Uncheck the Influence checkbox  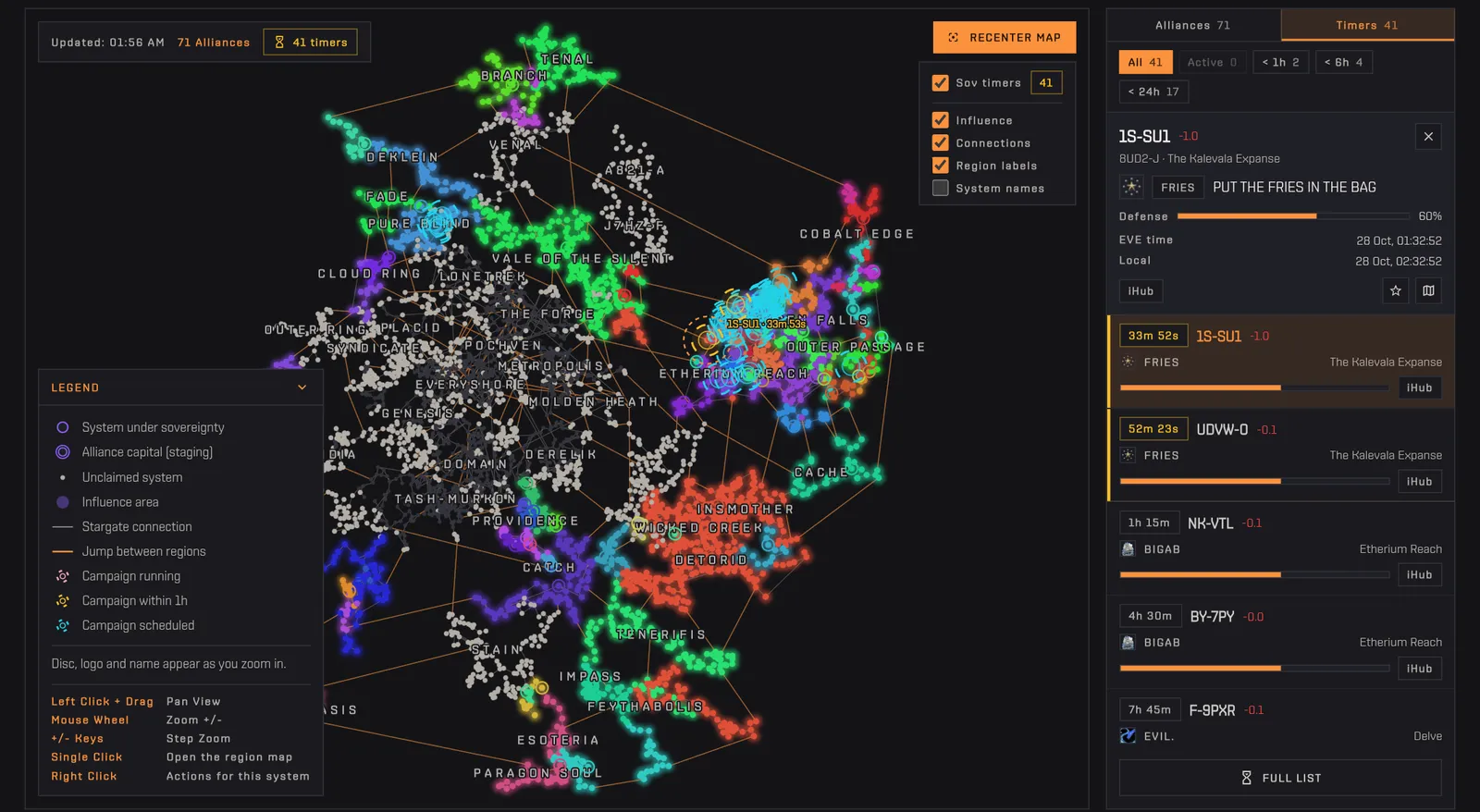(940, 120)
